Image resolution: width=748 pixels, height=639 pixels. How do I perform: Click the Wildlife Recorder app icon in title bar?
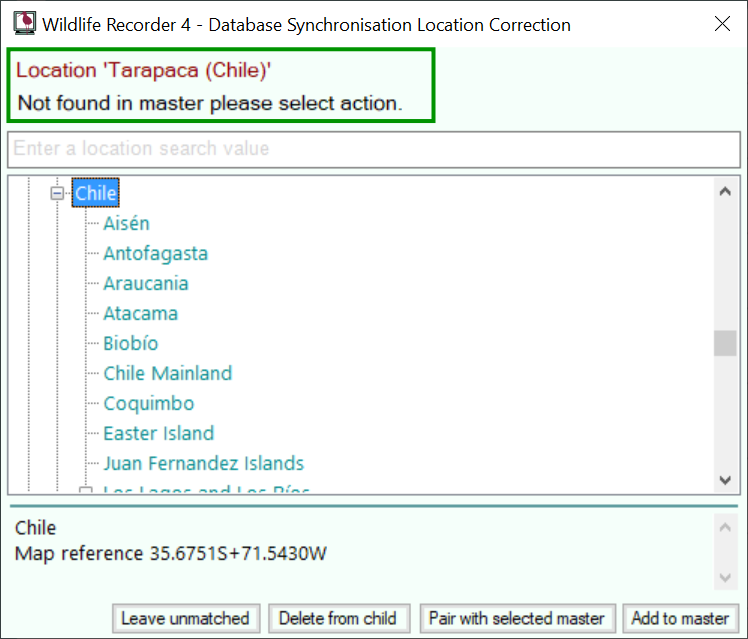[24, 23]
